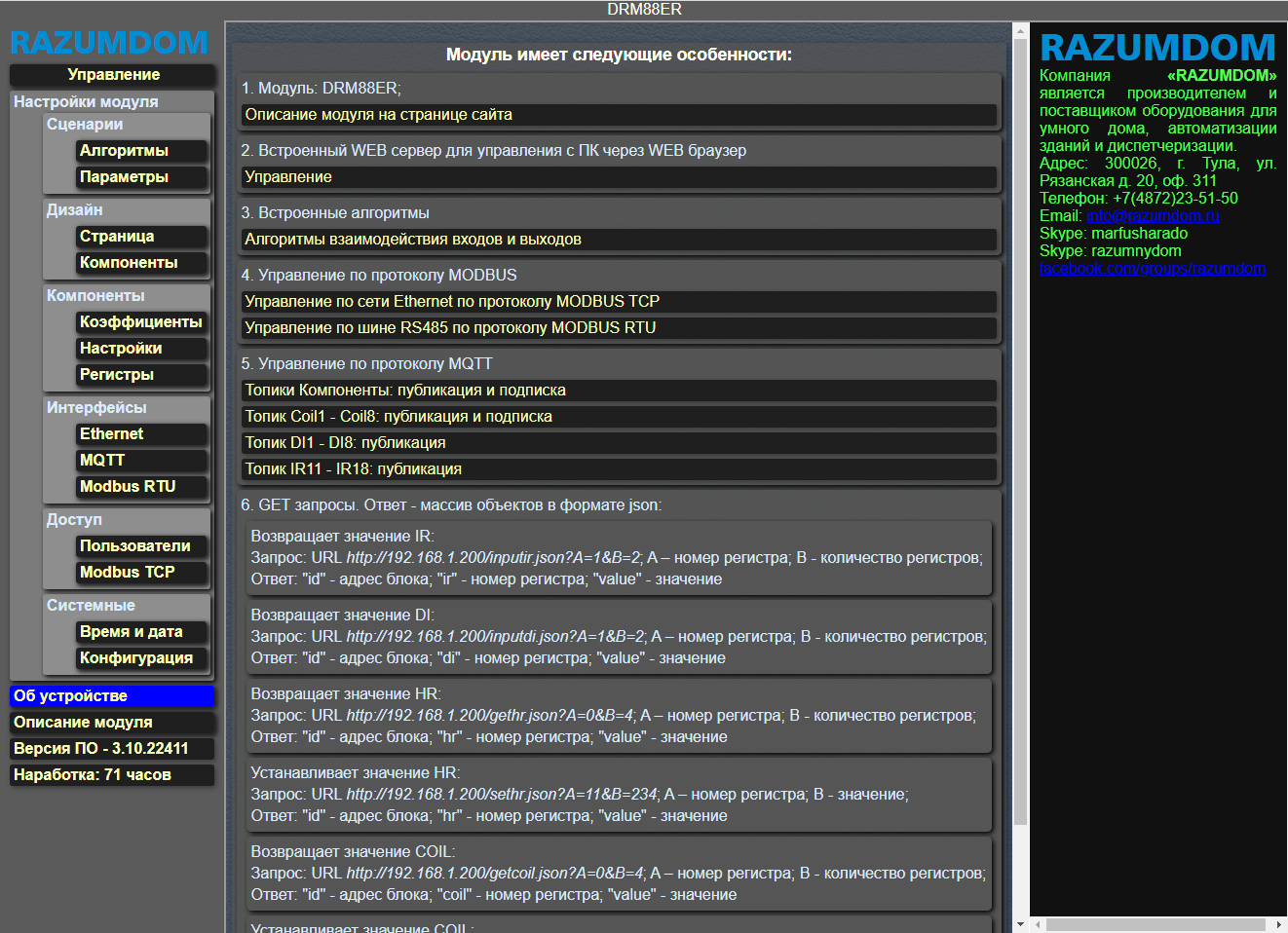
Task: Open Пользователи under Доступ
Action: point(142,546)
